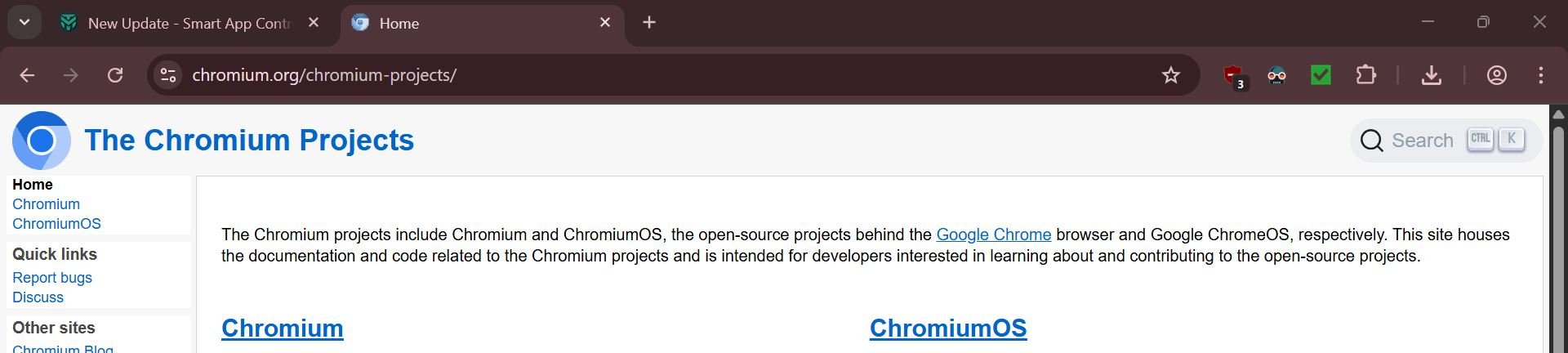1568x353 pixels.
Task: Bookmark this page with the star icon
Action: pyautogui.click(x=1171, y=75)
